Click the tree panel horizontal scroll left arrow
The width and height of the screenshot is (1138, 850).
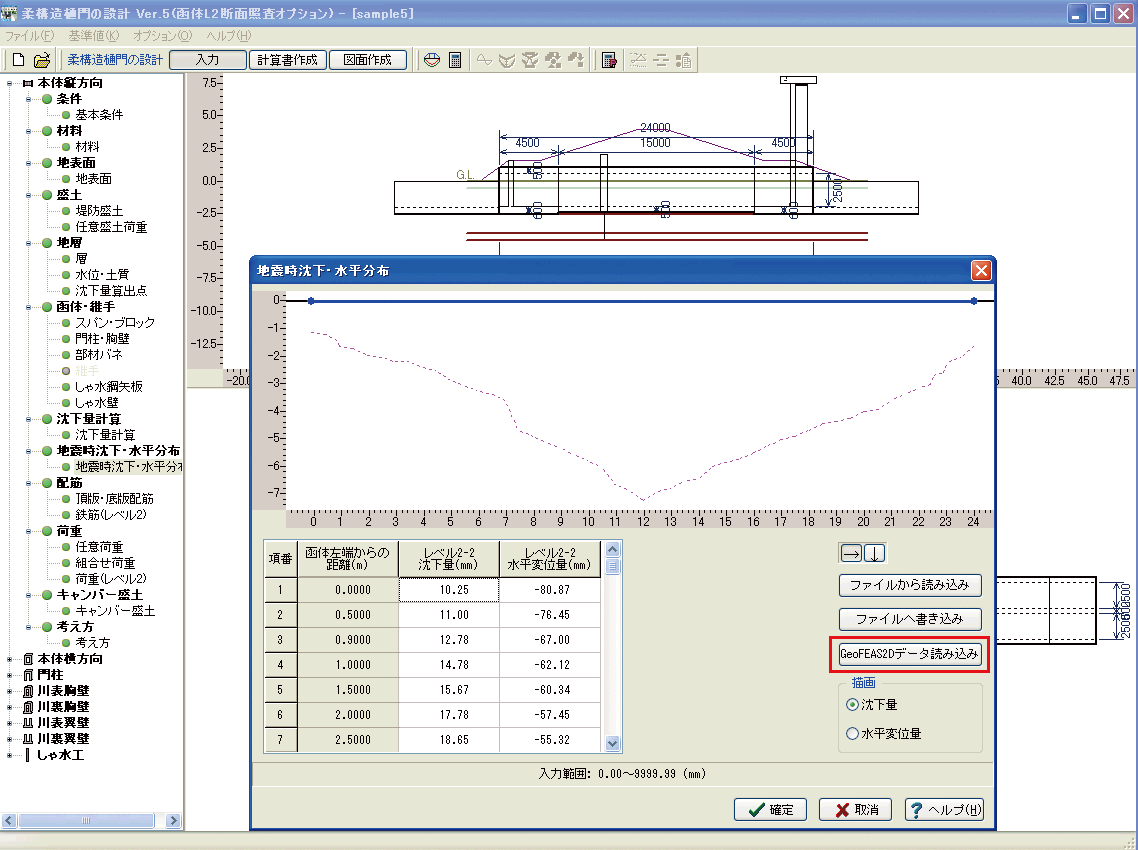[9, 821]
